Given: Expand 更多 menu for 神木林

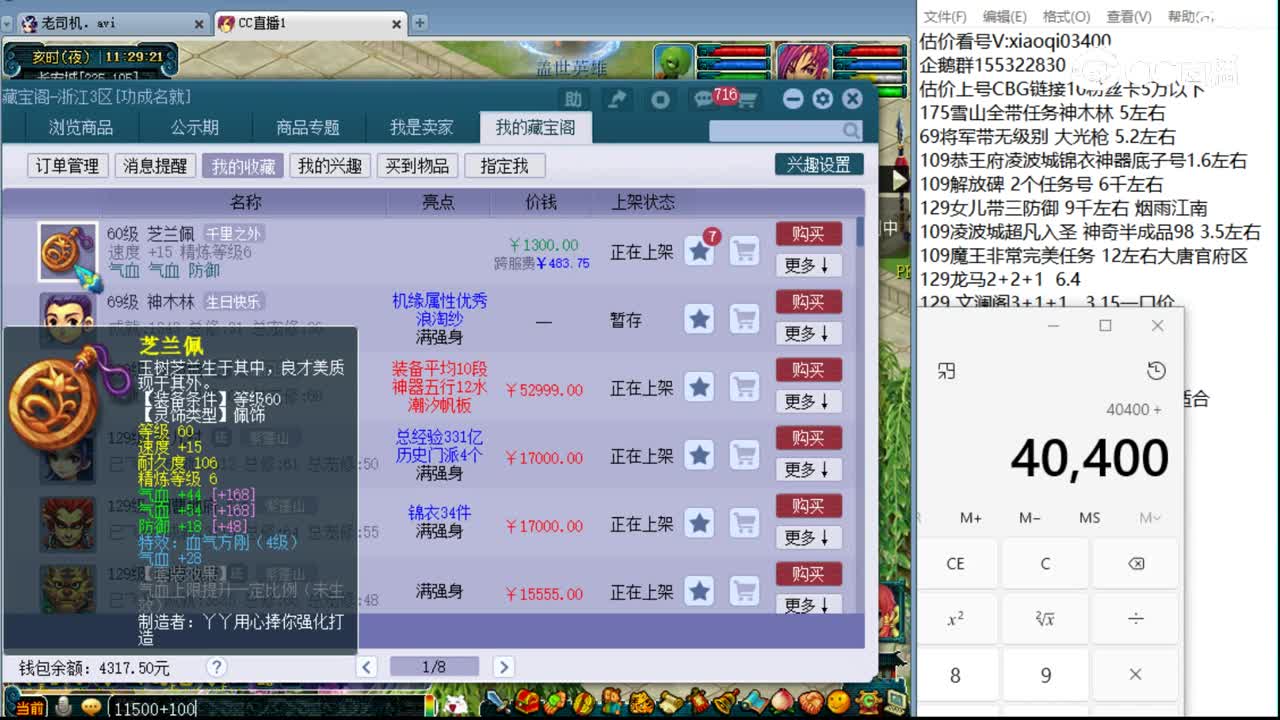Looking at the screenshot, I should click(808, 333).
